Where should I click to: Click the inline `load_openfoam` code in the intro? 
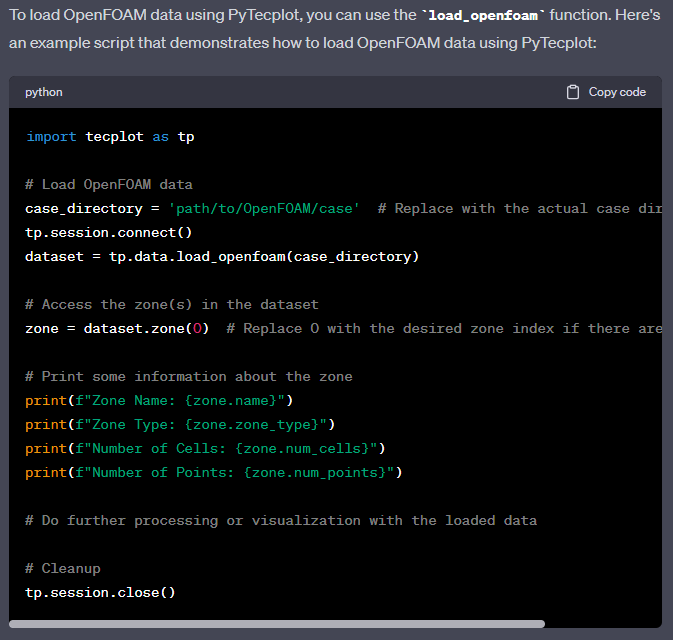point(483,15)
